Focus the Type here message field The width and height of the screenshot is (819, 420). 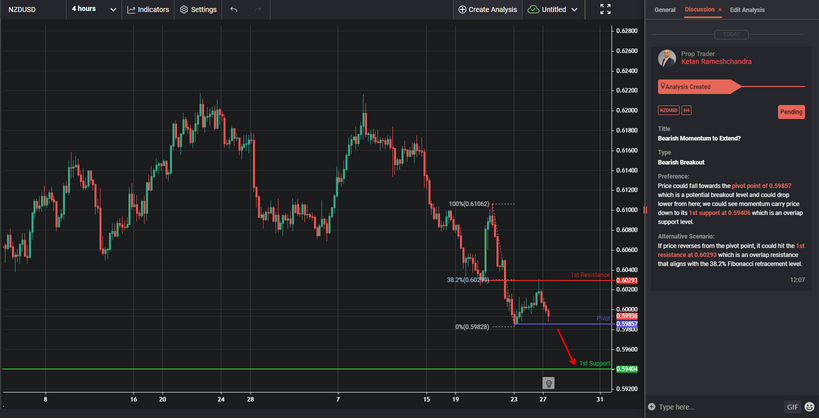point(718,407)
